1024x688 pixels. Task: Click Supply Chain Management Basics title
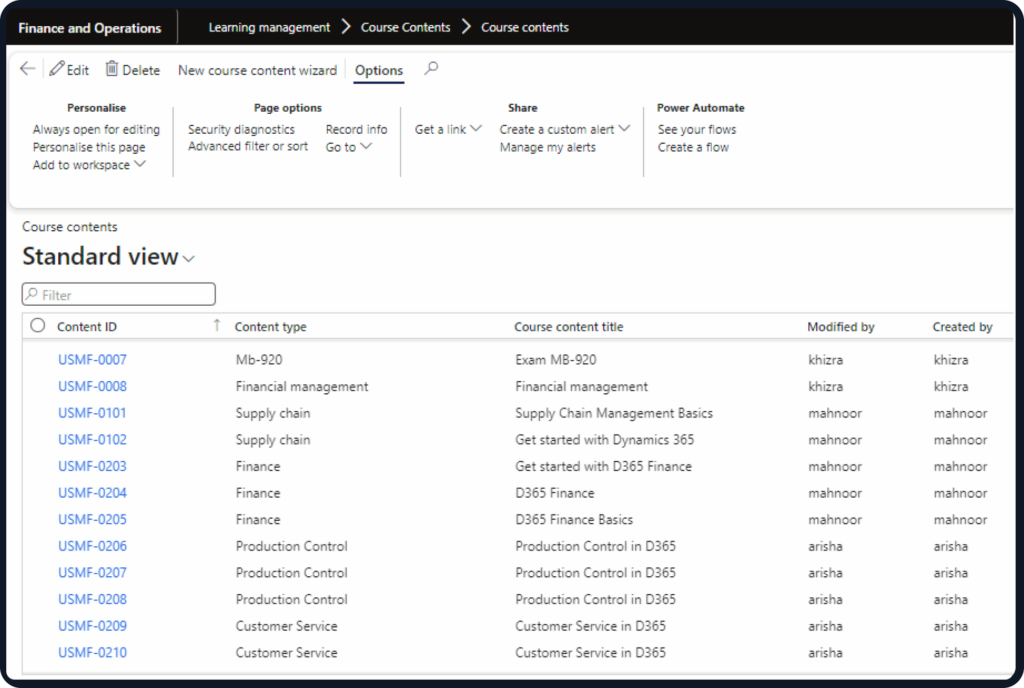614,413
